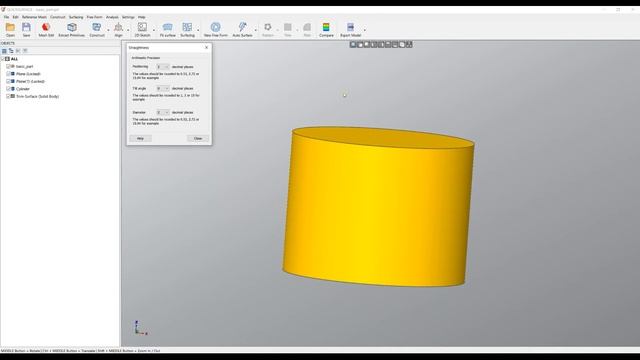Click the Close button in the dialog
This screenshot has width=640, height=360.
coord(198,138)
